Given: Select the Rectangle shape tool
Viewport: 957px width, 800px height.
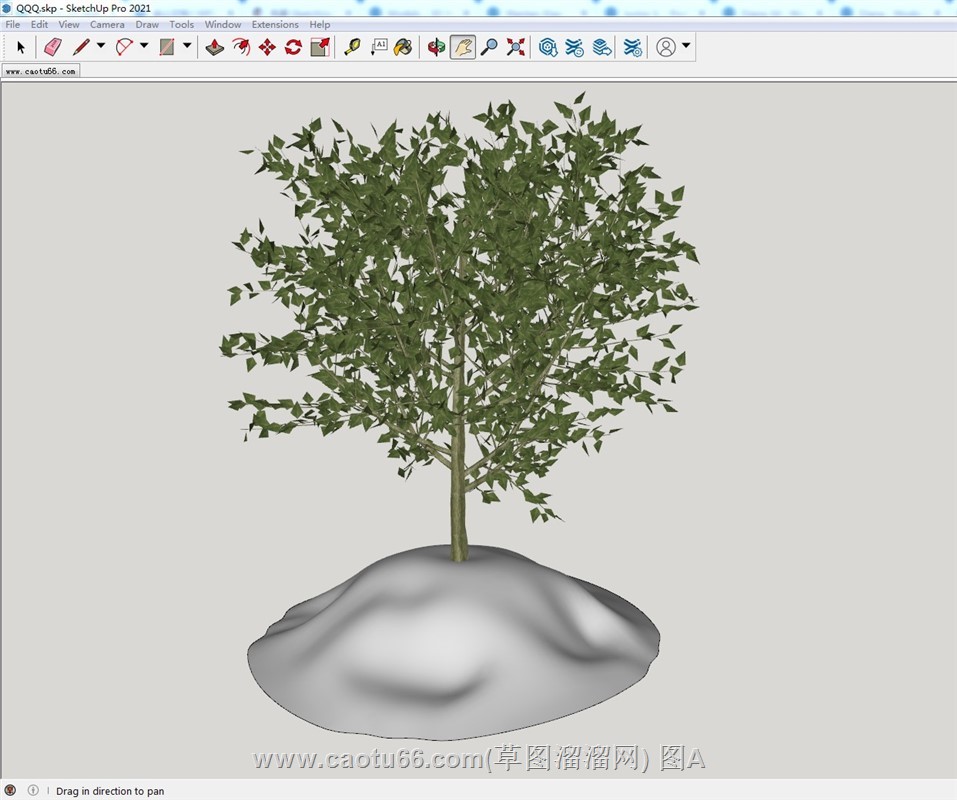Looking at the screenshot, I should pyautogui.click(x=167, y=47).
